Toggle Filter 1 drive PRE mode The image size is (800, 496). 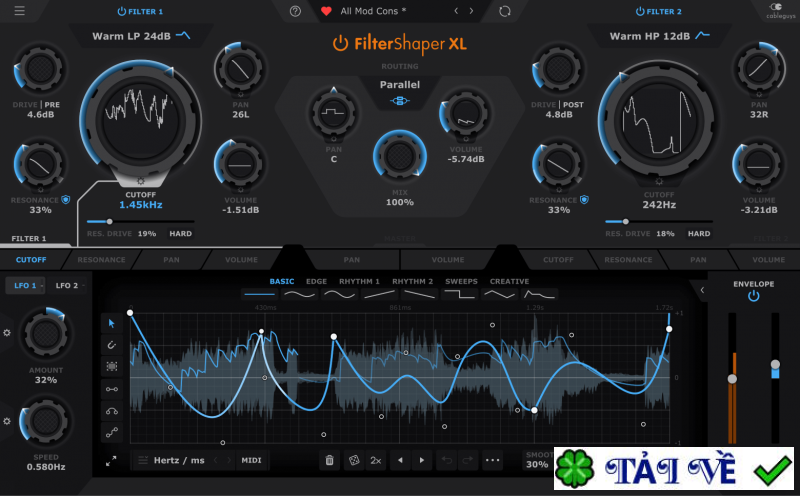(x=52, y=105)
